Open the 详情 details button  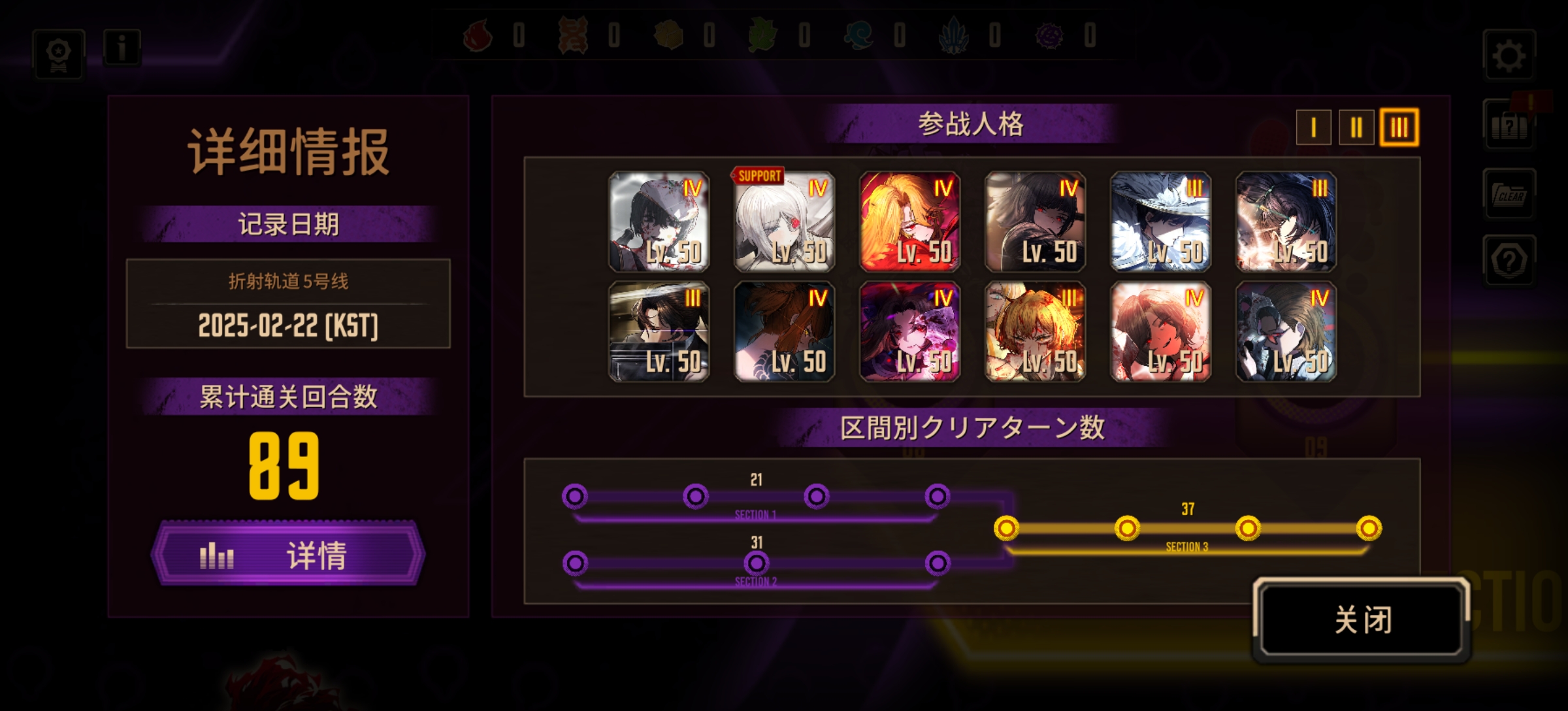pos(288,554)
